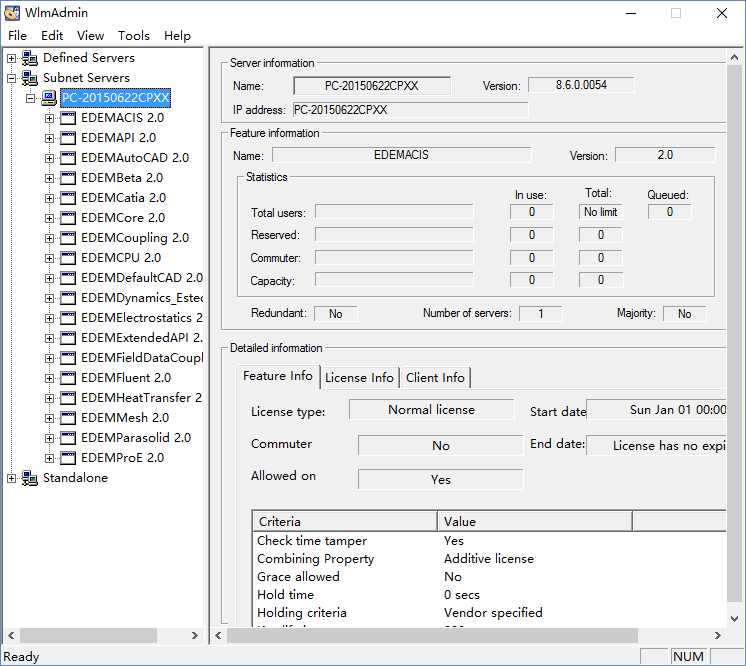The width and height of the screenshot is (746, 666).
Task: Collapse the PC-20150622CPXX server node
Action: point(30,98)
